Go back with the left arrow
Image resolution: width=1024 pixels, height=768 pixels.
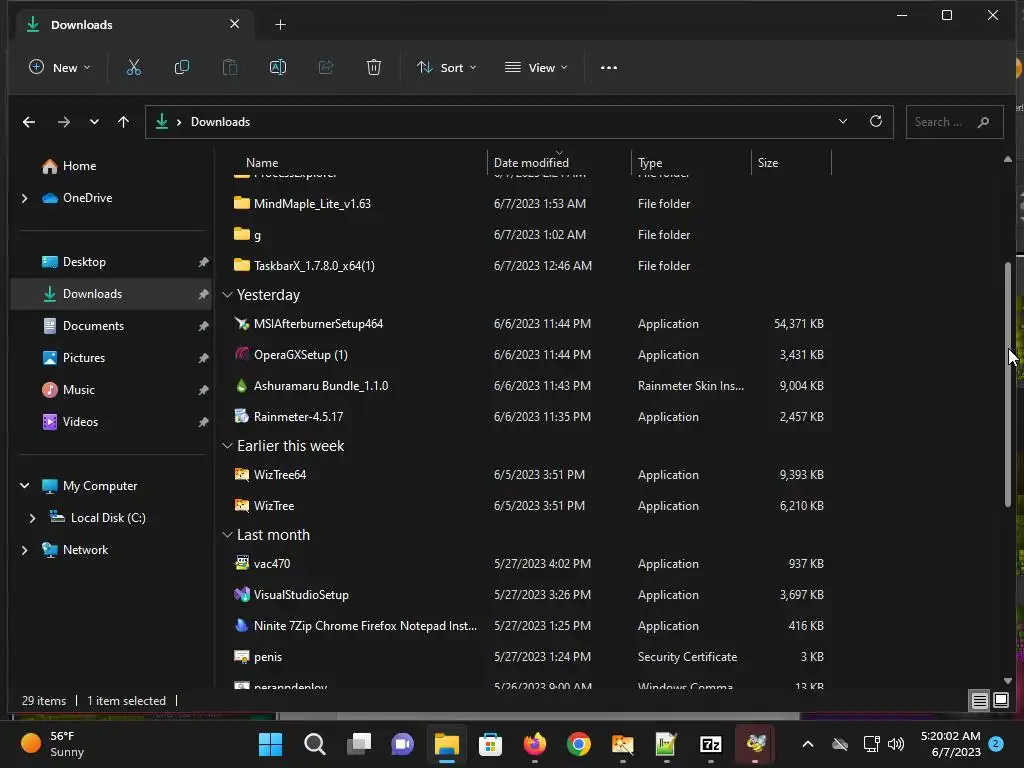point(29,122)
